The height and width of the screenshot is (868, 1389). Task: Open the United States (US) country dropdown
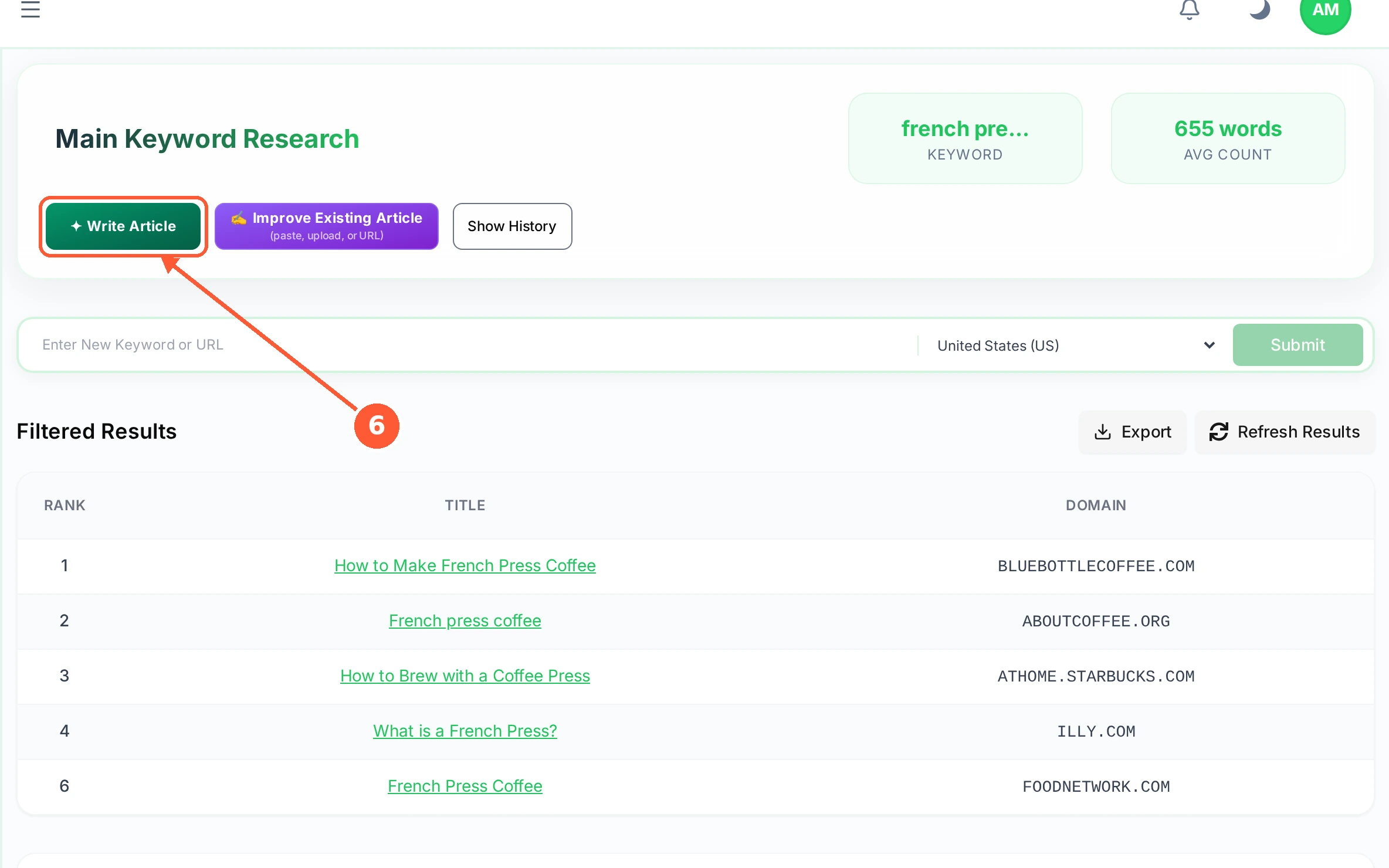coord(1075,345)
